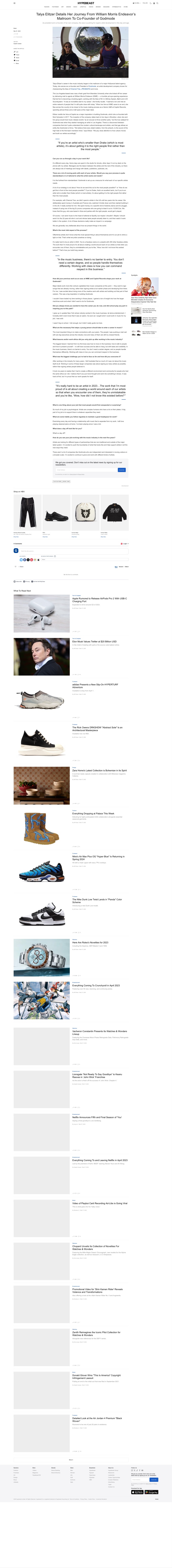The image size is (172, 1568).
Task: Share the article via the Facebook icon
Action: tap(15, 58)
